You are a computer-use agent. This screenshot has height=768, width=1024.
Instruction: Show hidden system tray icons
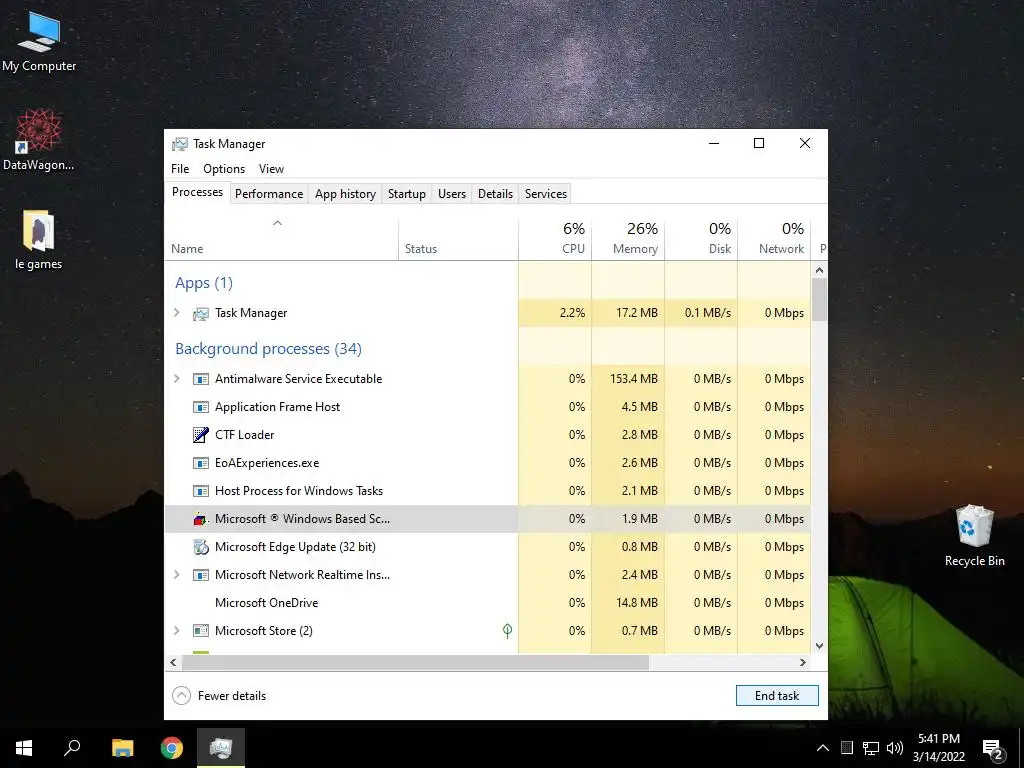tap(823, 748)
